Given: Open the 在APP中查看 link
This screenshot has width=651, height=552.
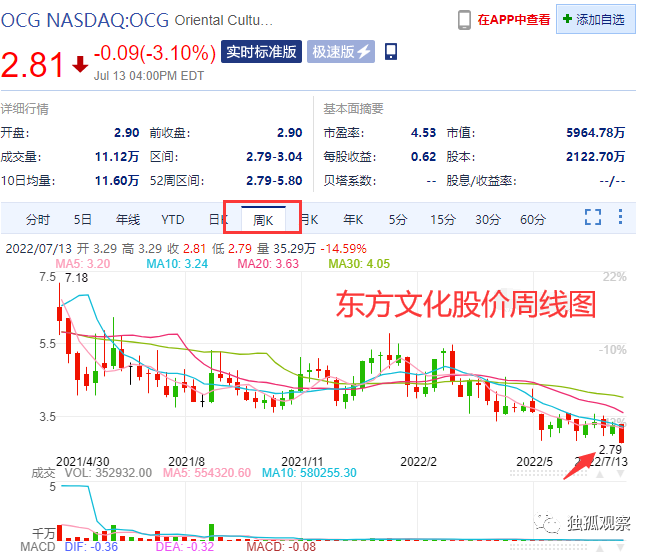Looking at the screenshot, I should point(513,20).
